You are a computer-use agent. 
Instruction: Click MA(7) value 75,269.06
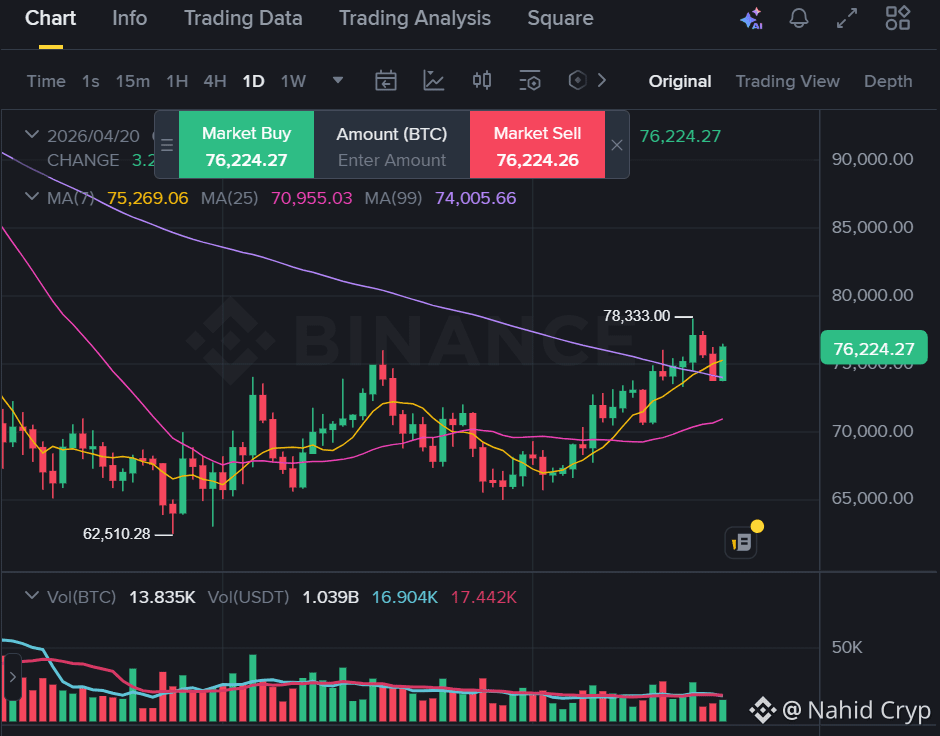[x=147, y=198]
